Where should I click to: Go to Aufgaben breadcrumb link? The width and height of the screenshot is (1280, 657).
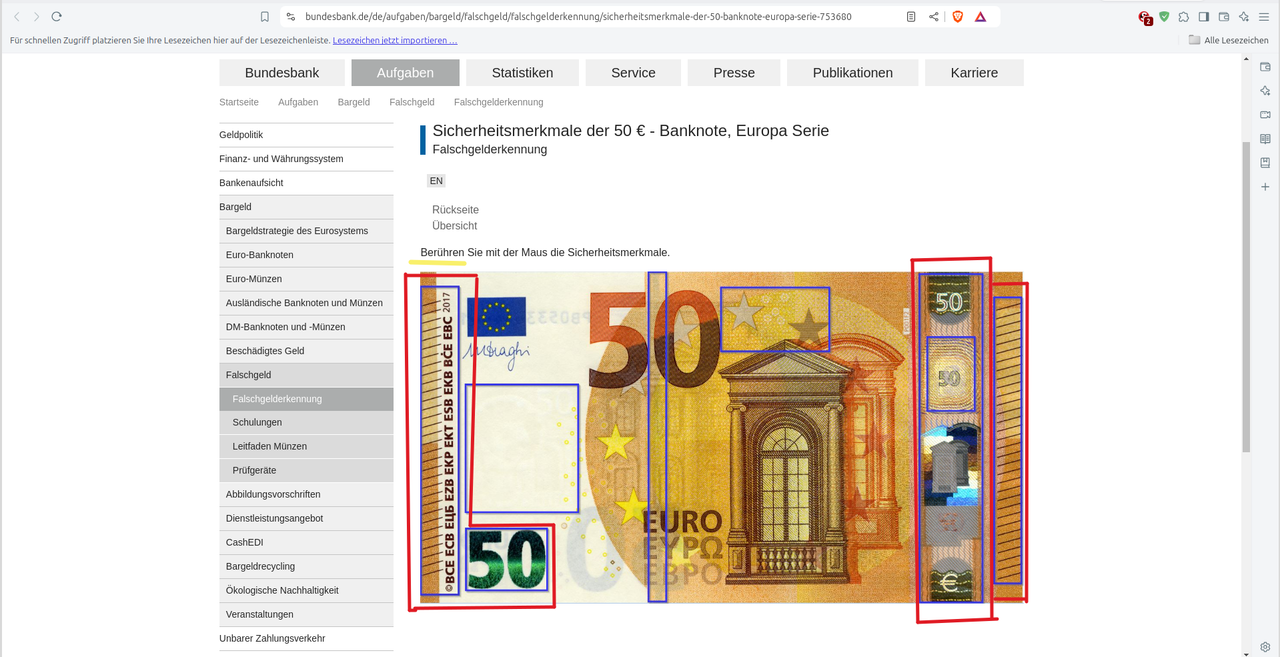pyautogui.click(x=298, y=102)
